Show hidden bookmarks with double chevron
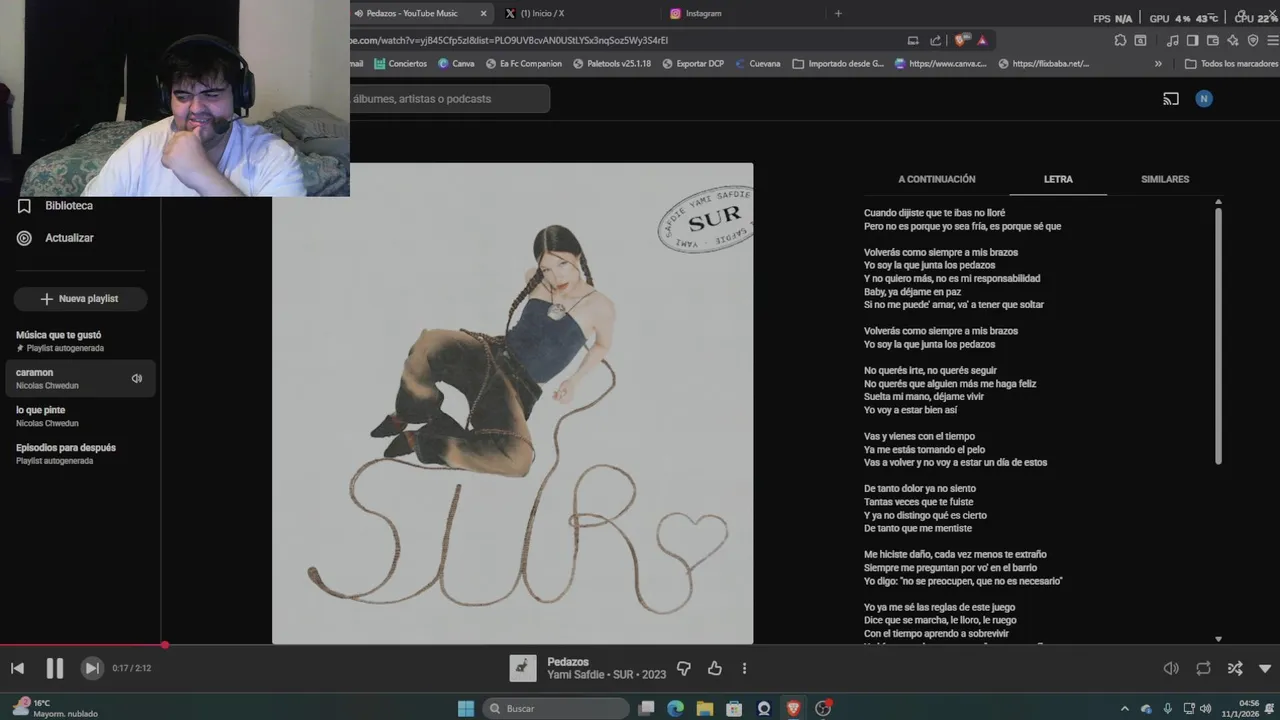This screenshot has height=720, width=1280. (1158, 63)
